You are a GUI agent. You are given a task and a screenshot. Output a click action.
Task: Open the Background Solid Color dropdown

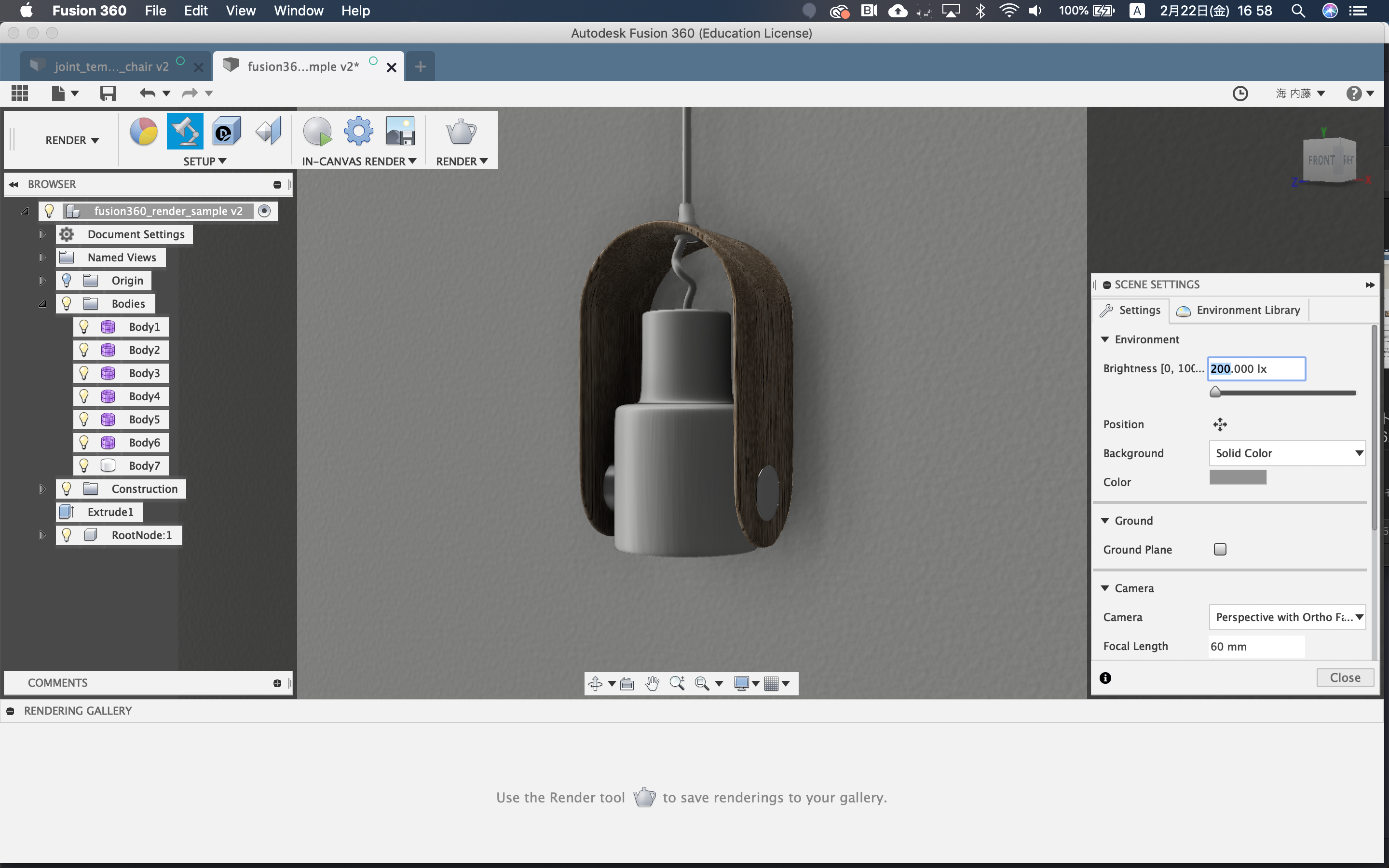tap(1286, 453)
